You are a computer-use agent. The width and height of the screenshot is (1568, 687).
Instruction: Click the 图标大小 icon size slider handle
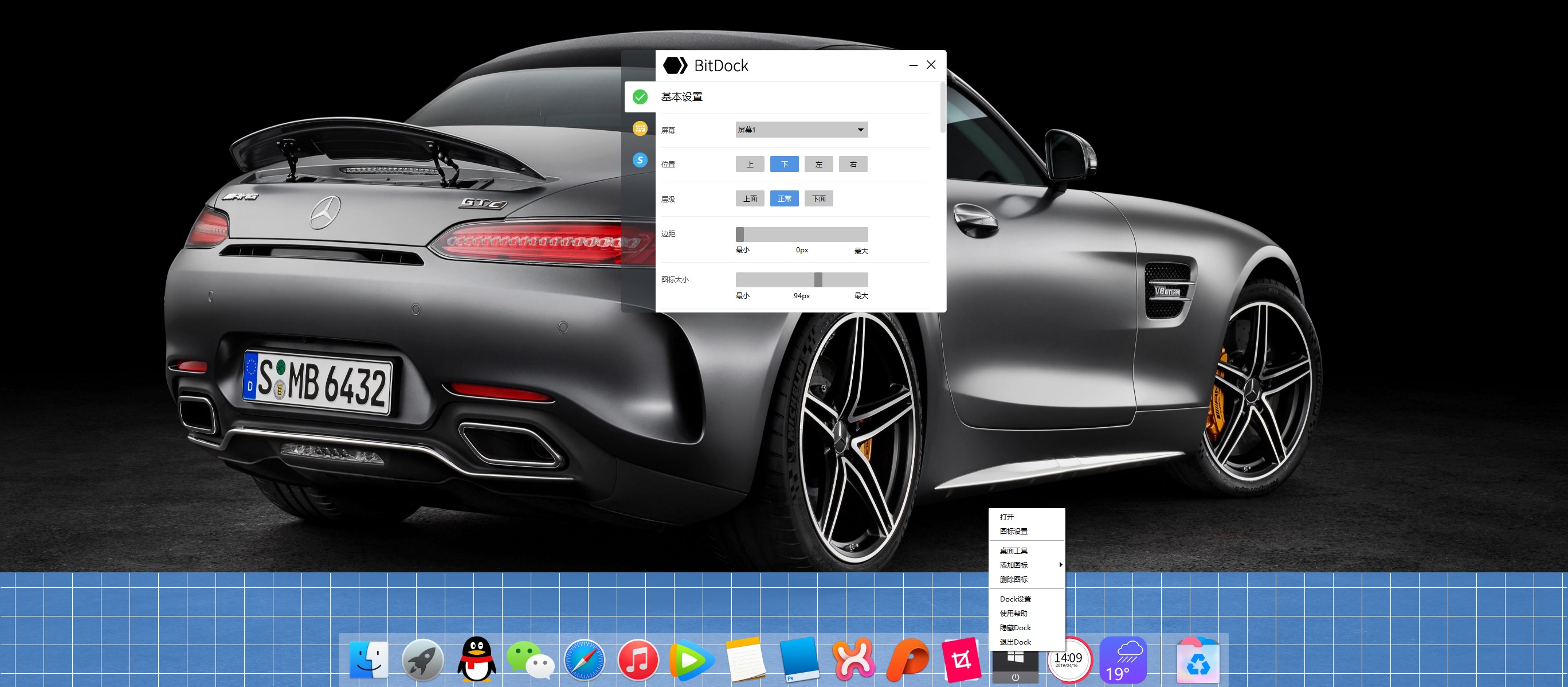point(818,279)
